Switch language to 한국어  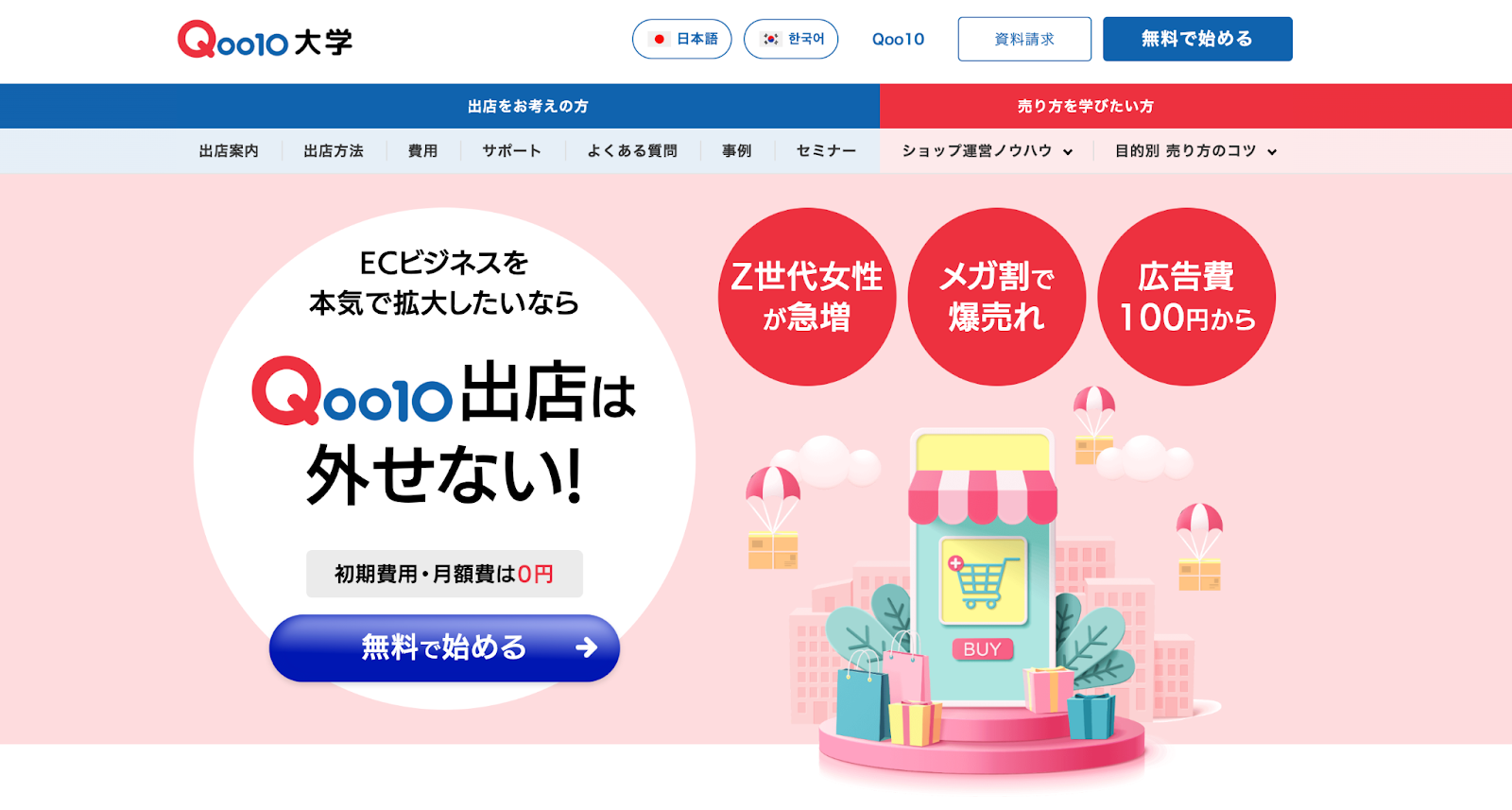click(791, 39)
